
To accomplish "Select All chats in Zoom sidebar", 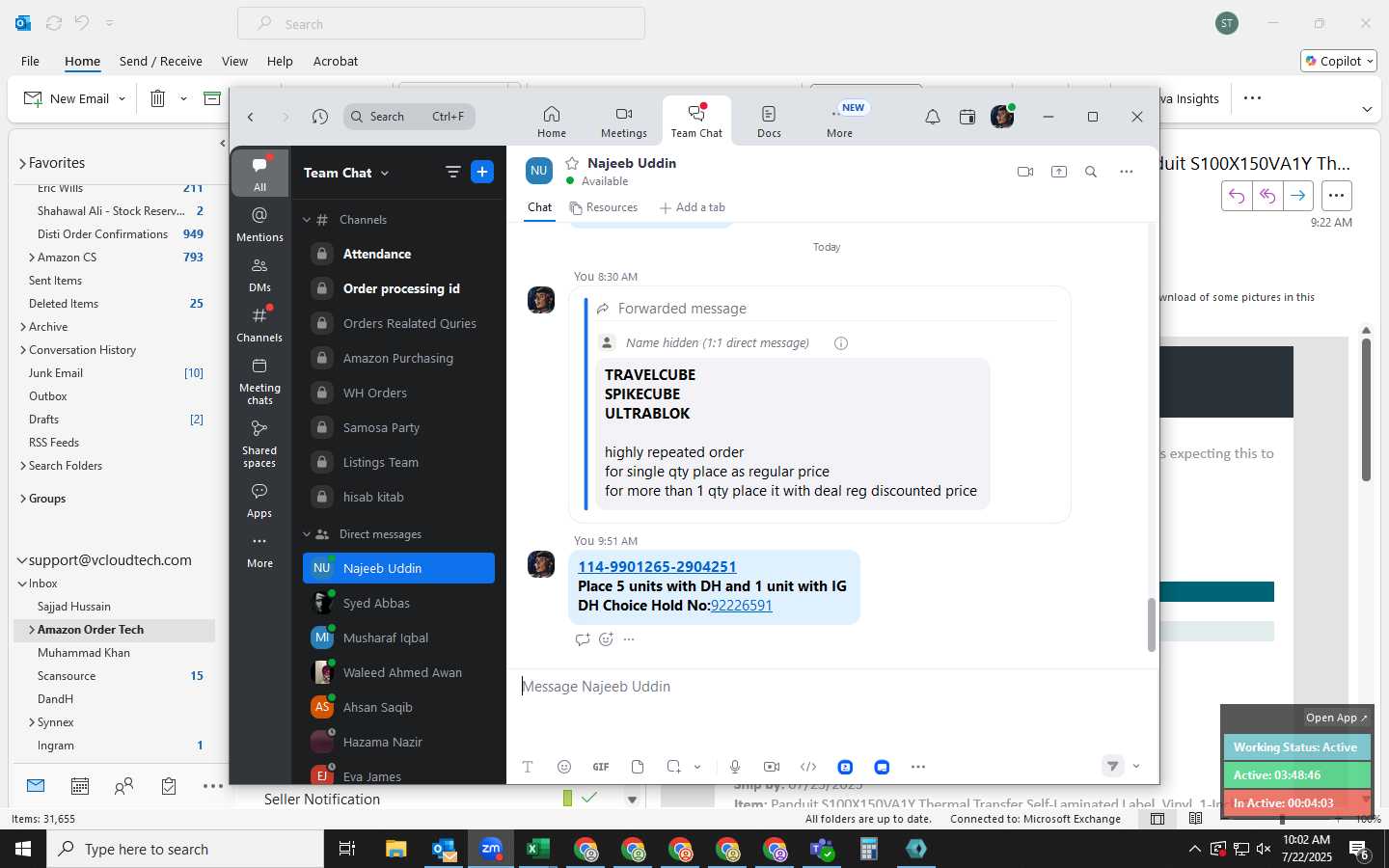I will tap(259, 173).
